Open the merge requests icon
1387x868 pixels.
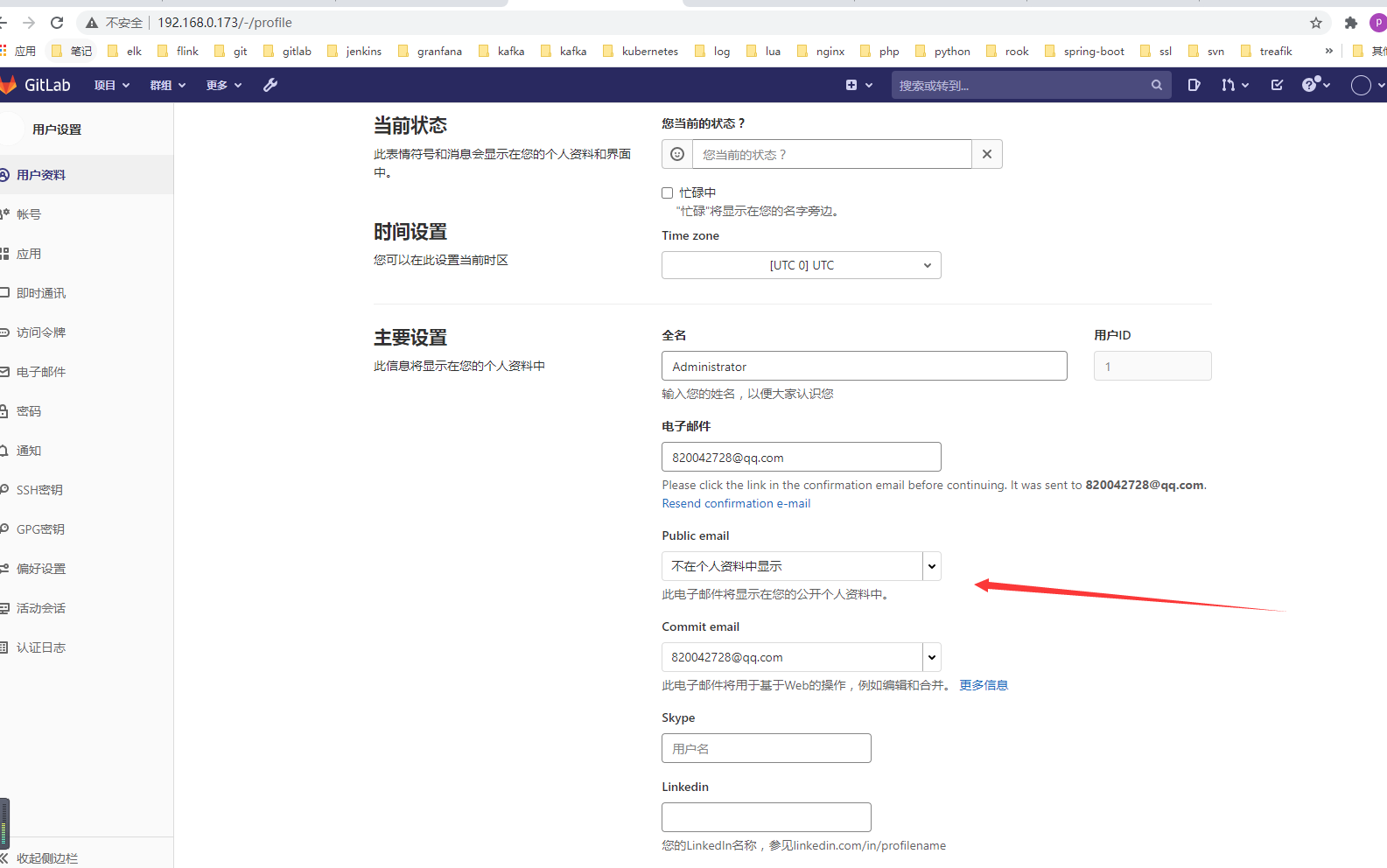[1235, 85]
